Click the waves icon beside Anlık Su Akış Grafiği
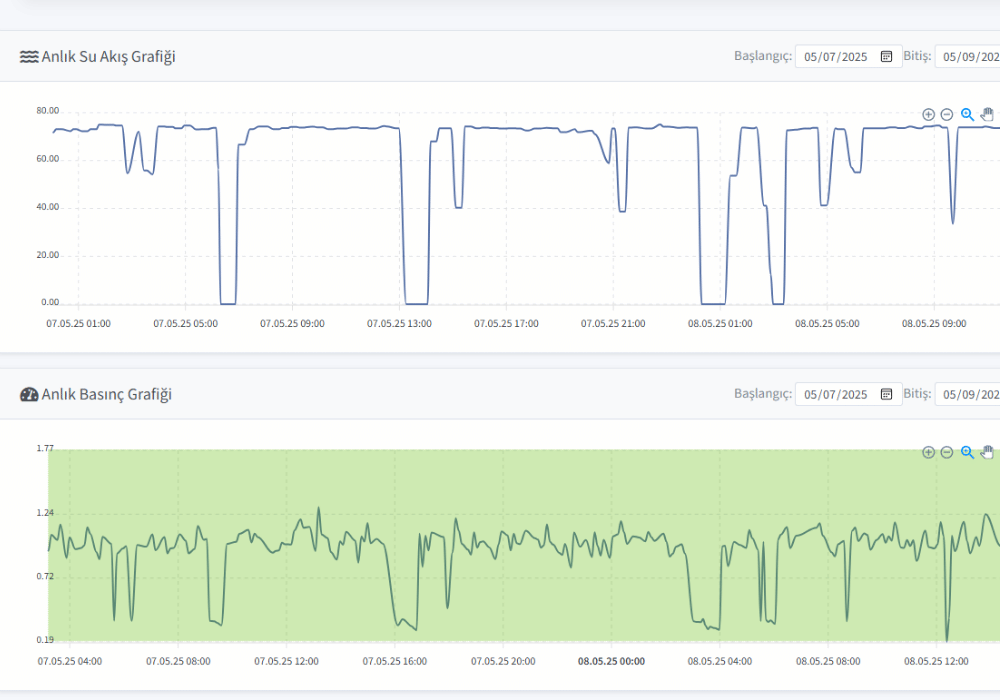1000x700 pixels. click(x=27, y=57)
